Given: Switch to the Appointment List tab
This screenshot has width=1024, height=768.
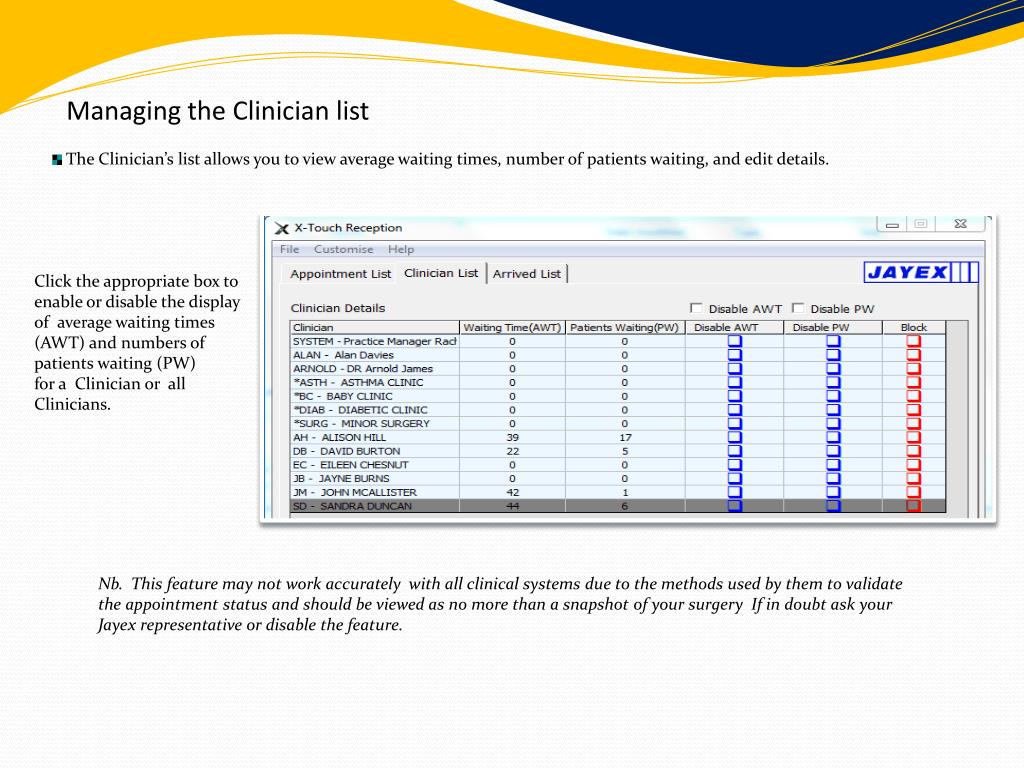Looking at the screenshot, I should coord(340,274).
